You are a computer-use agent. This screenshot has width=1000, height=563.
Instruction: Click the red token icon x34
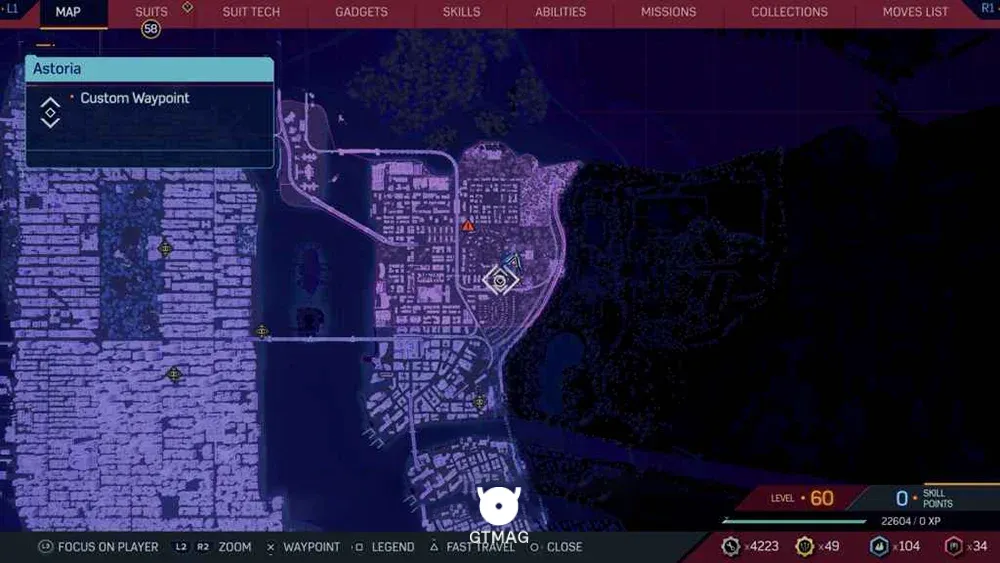(954, 546)
